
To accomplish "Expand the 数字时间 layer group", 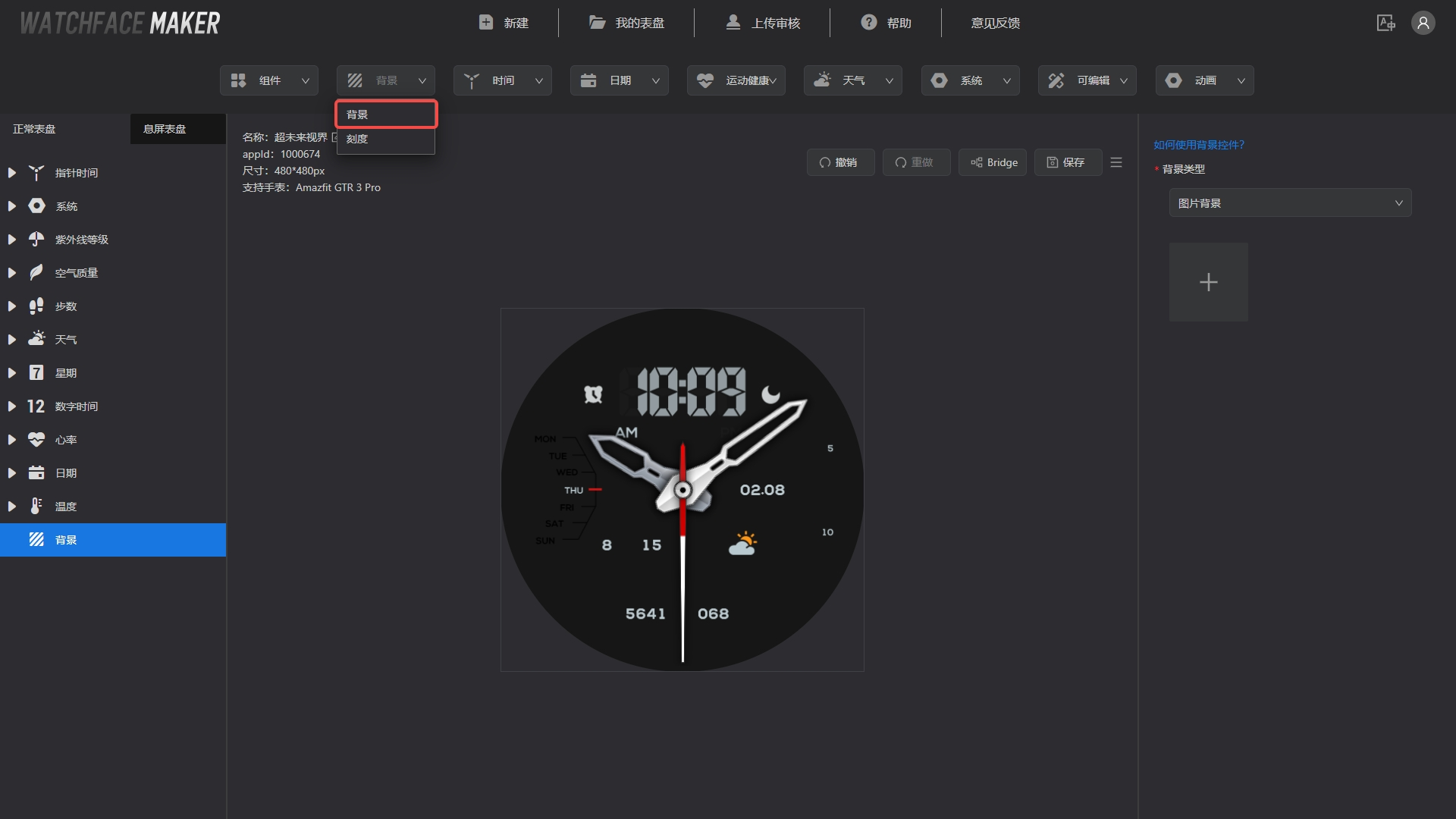I will [12, 406].
